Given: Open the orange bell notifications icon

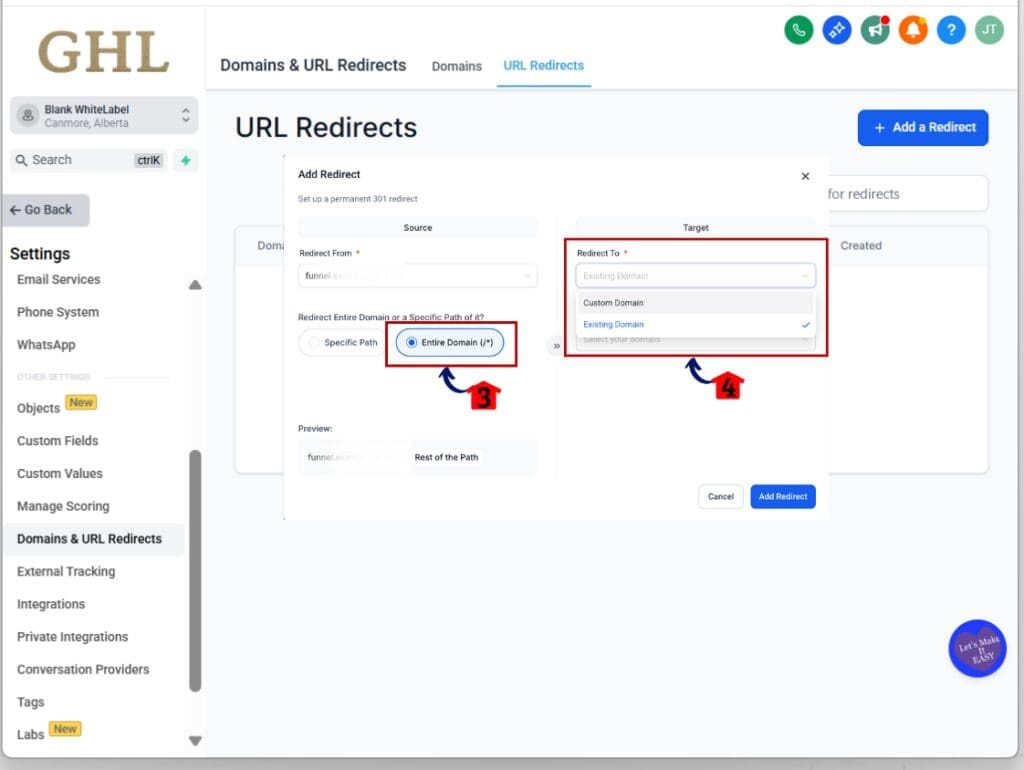Looking at the screenshot, I should click(913, 30).
